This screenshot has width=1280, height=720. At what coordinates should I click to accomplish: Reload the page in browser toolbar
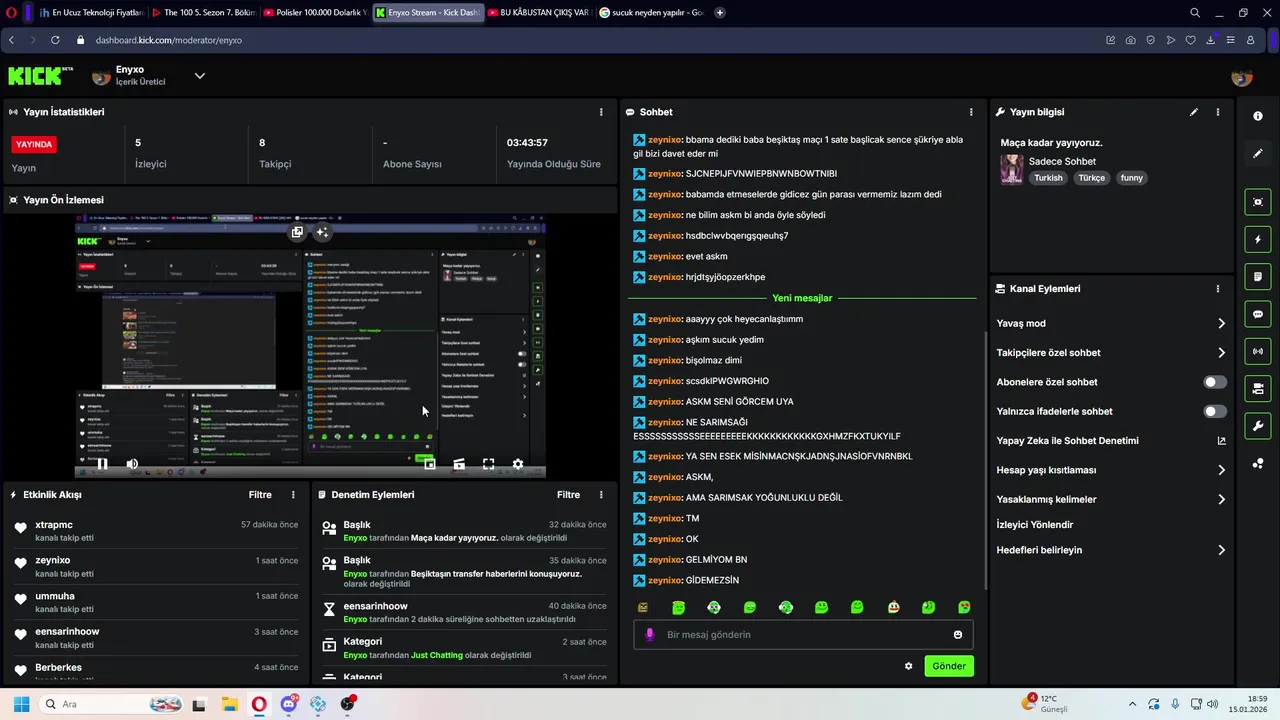(54, 40)
